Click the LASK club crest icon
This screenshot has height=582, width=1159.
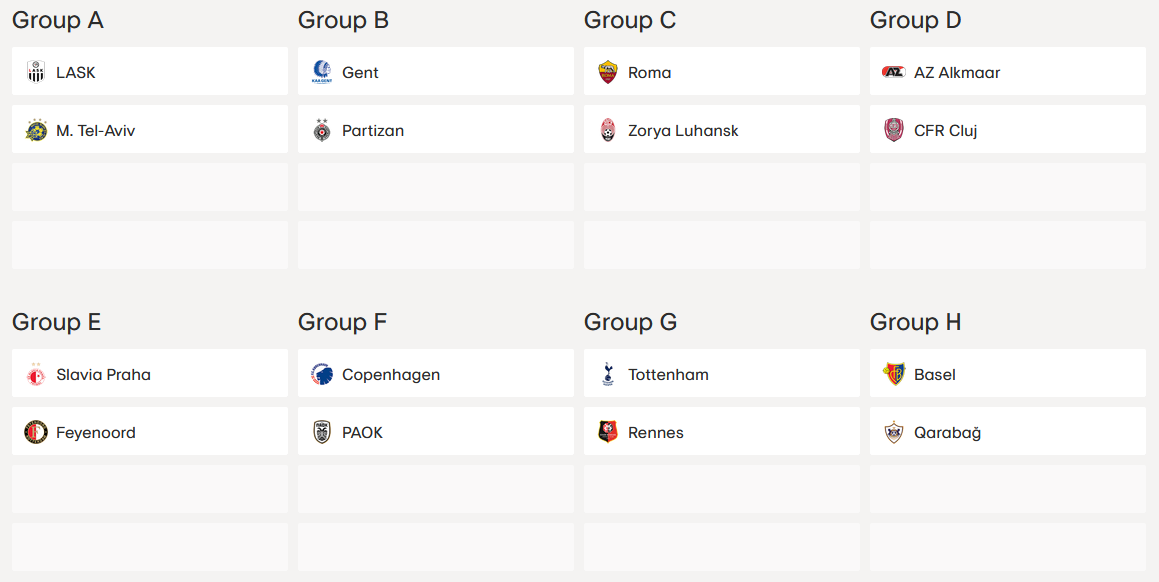(x=36, y=72)
